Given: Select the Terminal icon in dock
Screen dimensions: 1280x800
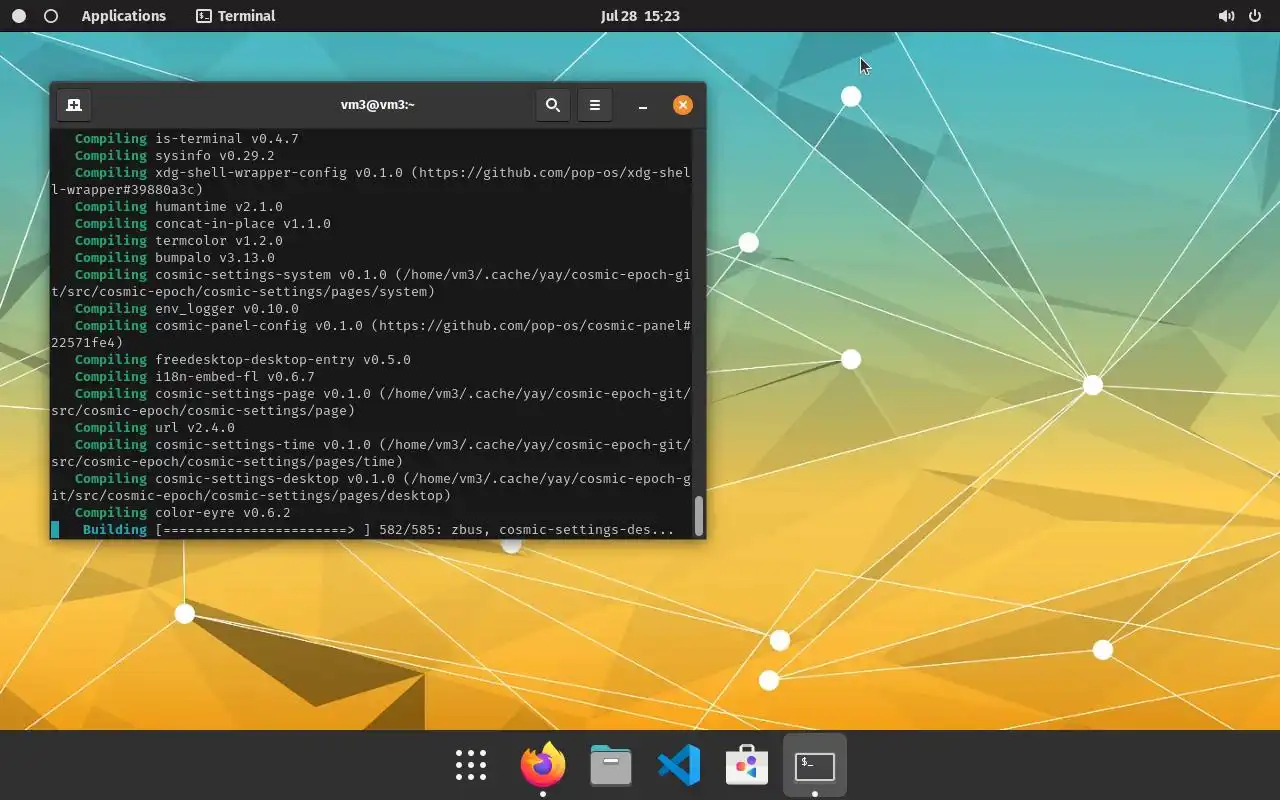Looking at the screenshot, I should (815, 765).
